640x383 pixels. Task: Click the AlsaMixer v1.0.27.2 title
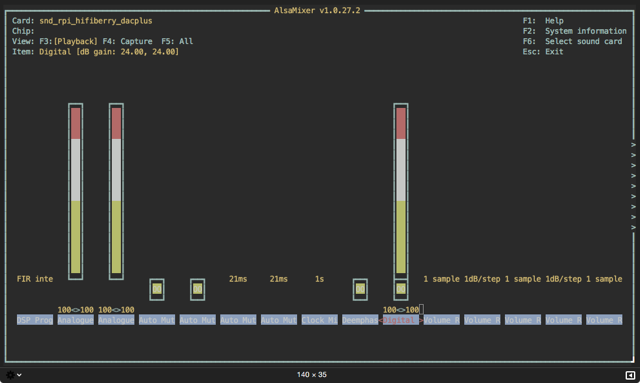pyautogui.click(x=317, y=11)
